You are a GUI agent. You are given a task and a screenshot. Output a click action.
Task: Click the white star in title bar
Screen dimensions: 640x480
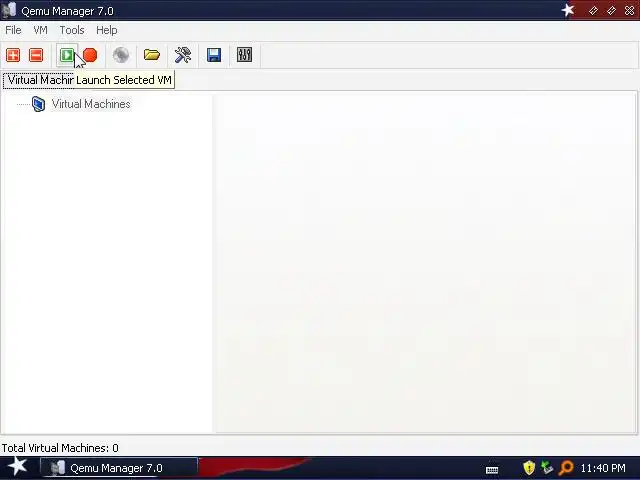click(568, 10)
